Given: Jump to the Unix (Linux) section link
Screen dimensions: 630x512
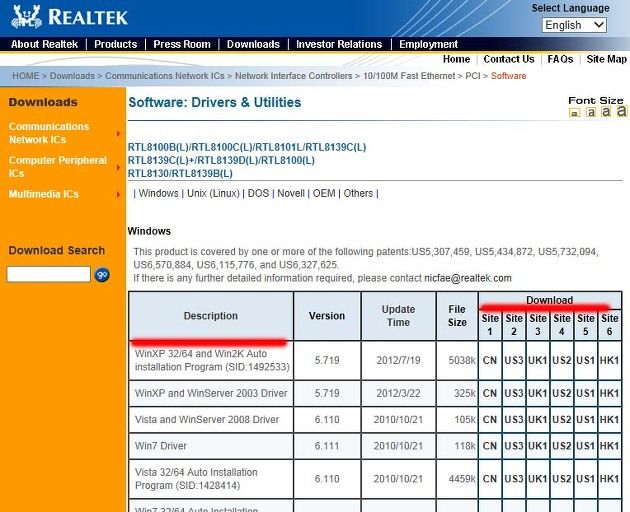Looking at the screenshot, I should (x=213, y=193).
